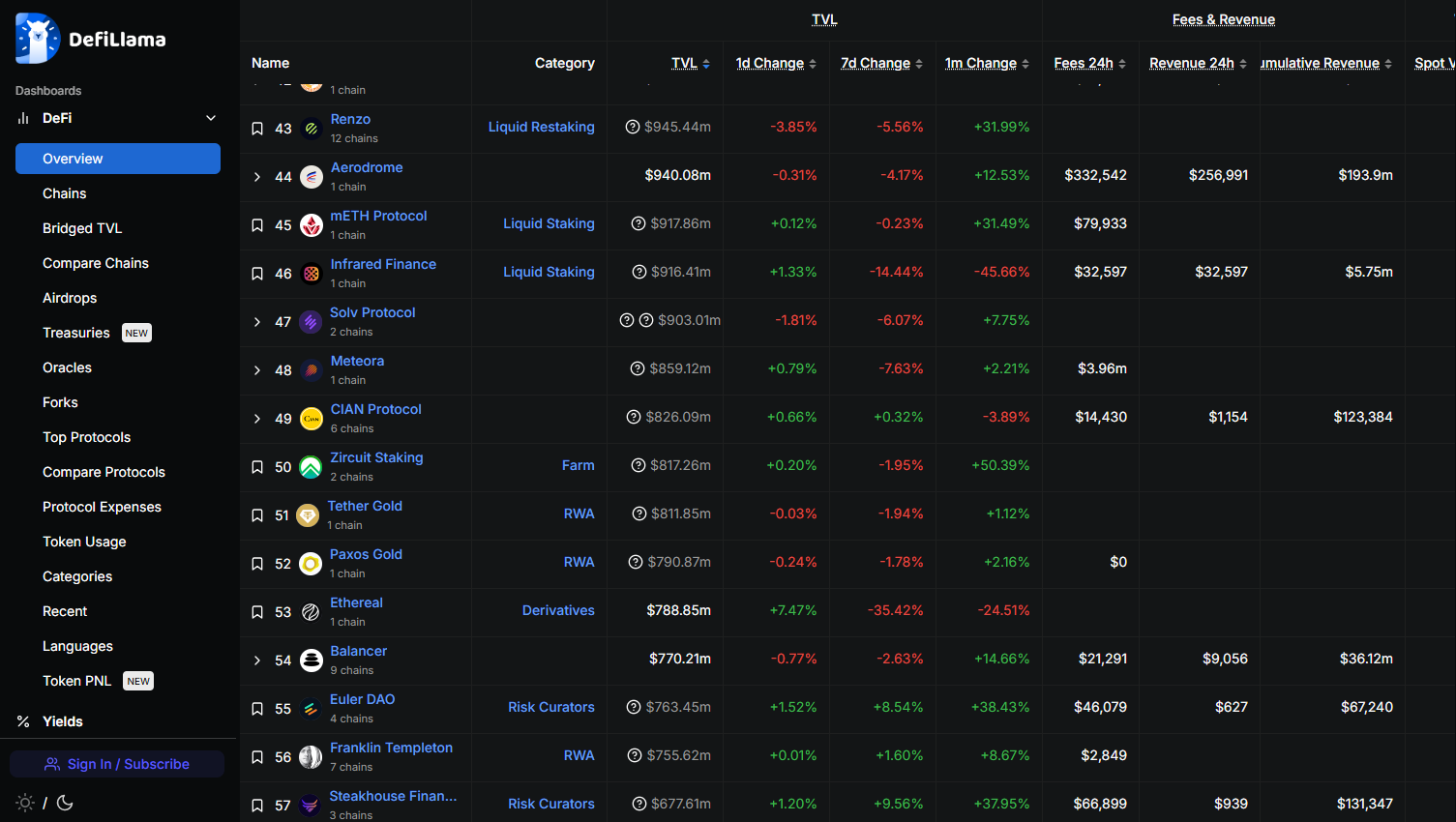The height and width of the screenshot is (822, 1456).
Task: Bookmark Franklin Templeton
Action: tap(257, 757)
